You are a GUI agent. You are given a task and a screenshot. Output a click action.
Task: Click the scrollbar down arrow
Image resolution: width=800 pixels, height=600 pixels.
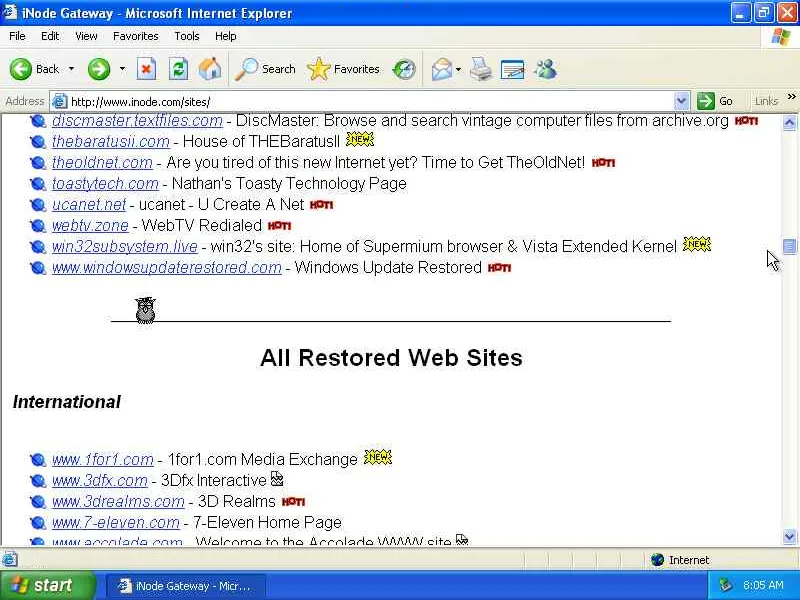click(789, 536)
